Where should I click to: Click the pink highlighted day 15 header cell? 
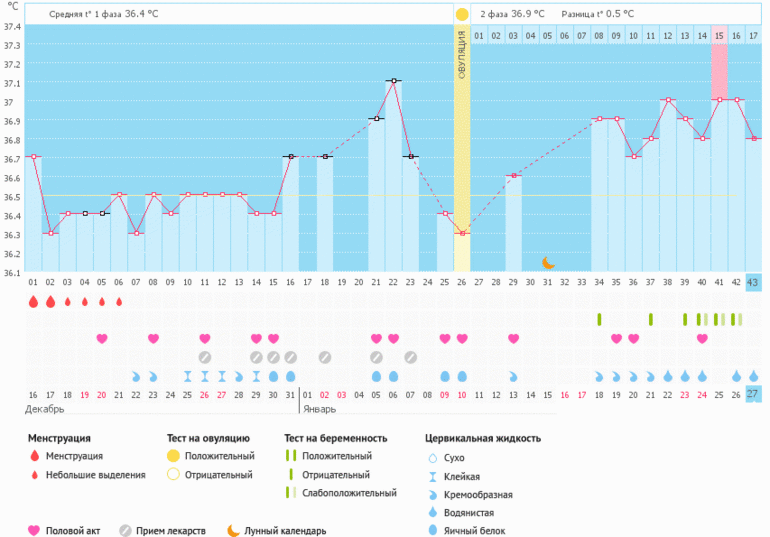[718, 36]
